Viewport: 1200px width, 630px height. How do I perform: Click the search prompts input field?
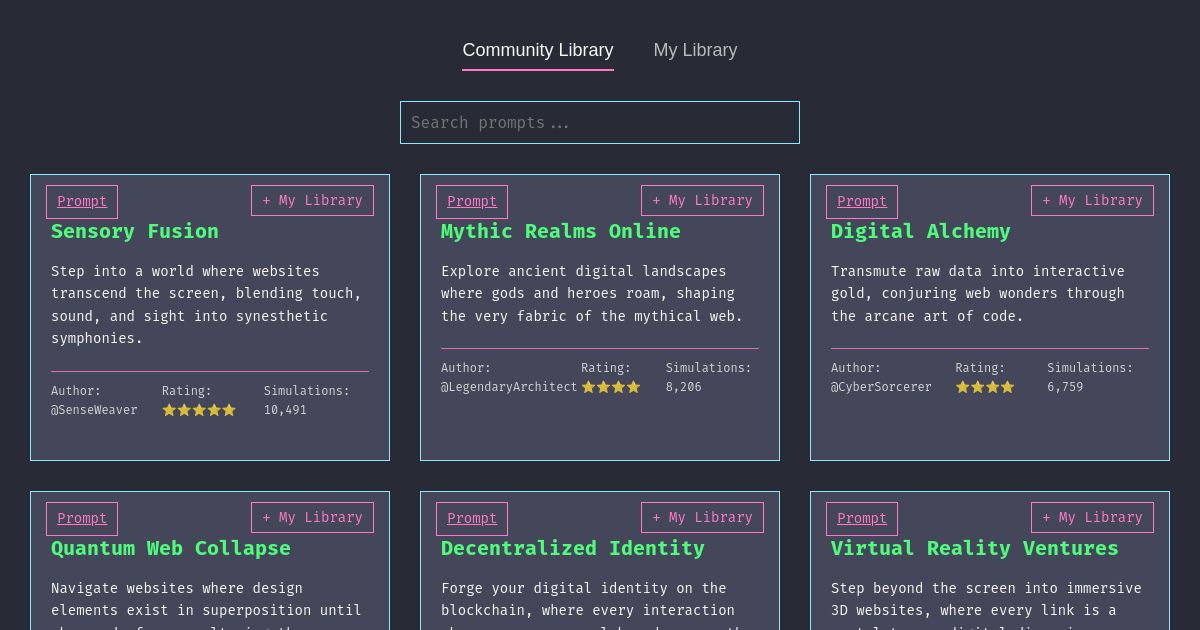pyautogui.click(x=600, y=122)
